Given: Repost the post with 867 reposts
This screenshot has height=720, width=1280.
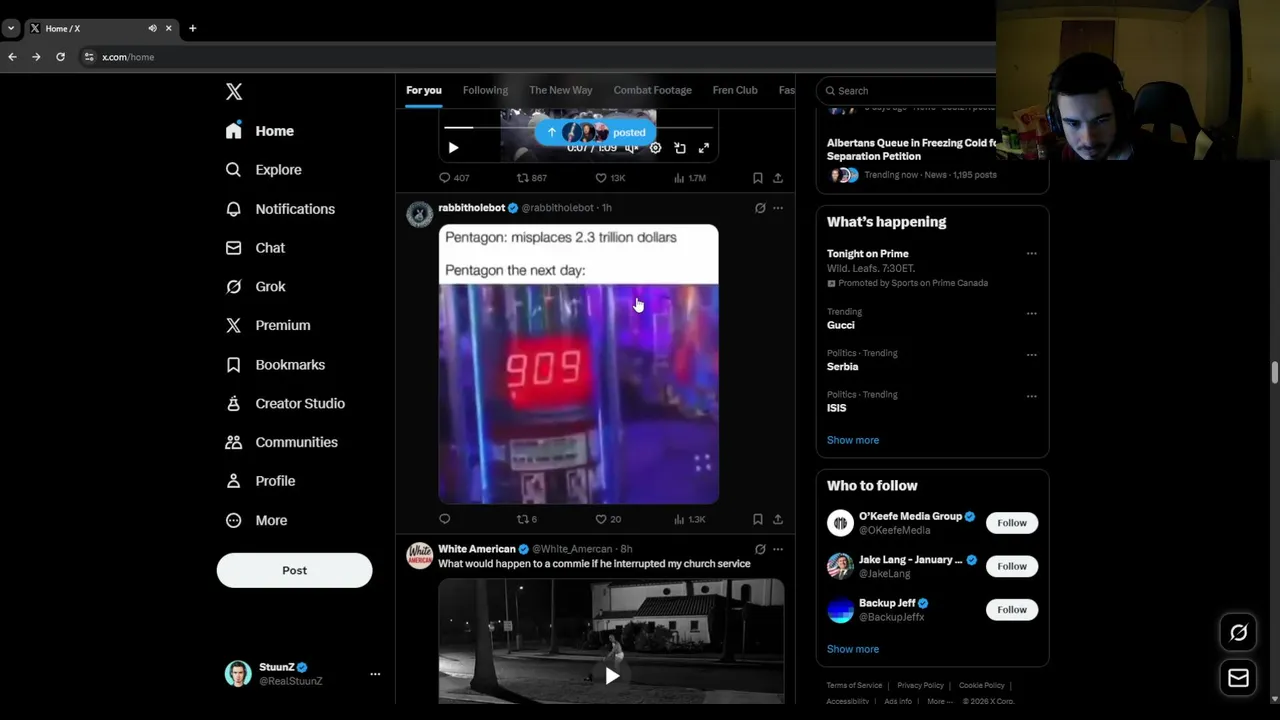Looking at the screenshot, I should pyautogui.click(x=531, y=178).
